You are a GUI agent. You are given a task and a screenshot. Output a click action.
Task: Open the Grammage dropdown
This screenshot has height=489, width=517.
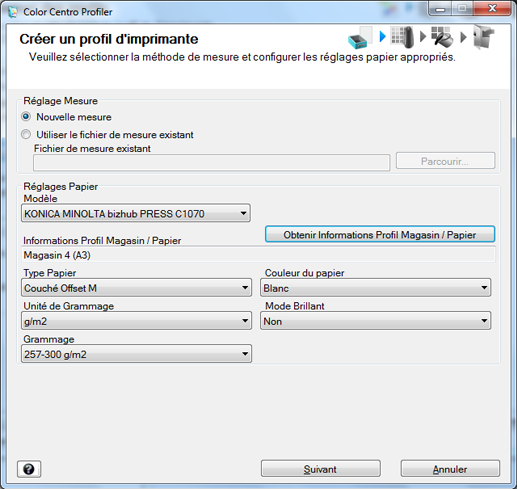pyautogui.click(x=136, y=354)
